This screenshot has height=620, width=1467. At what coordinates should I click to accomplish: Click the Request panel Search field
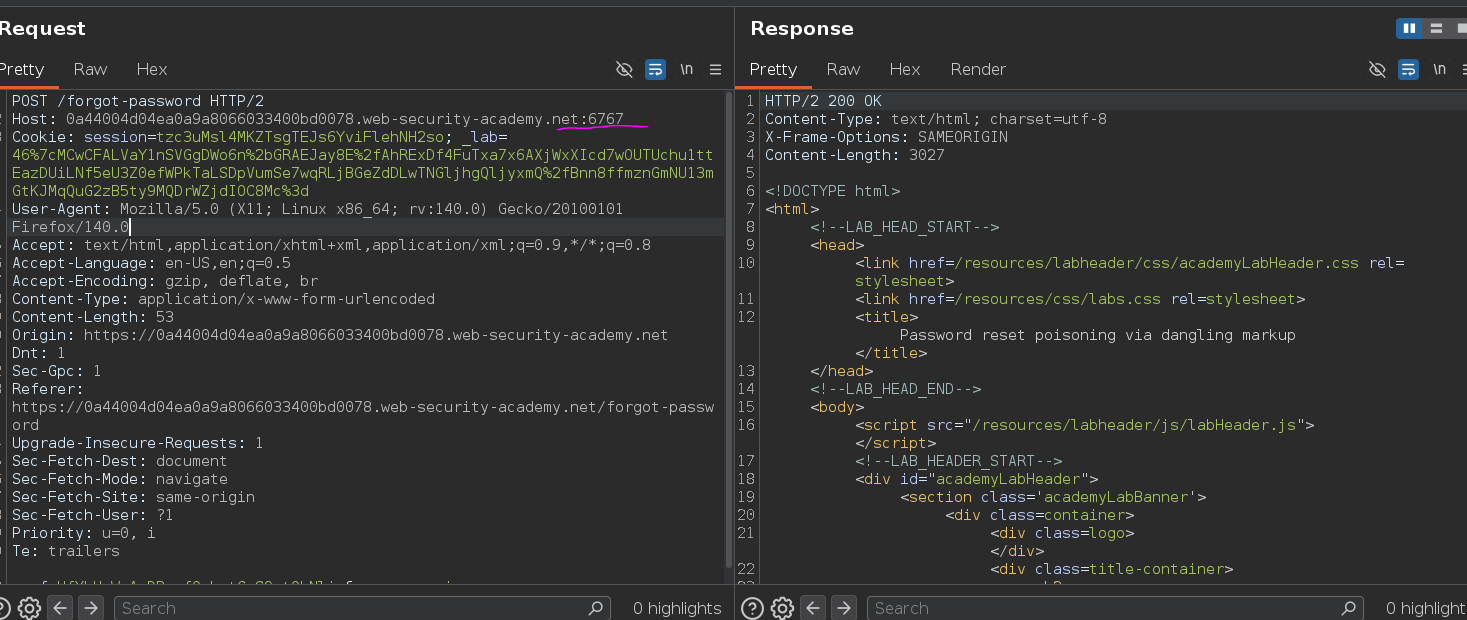(361, 608)
